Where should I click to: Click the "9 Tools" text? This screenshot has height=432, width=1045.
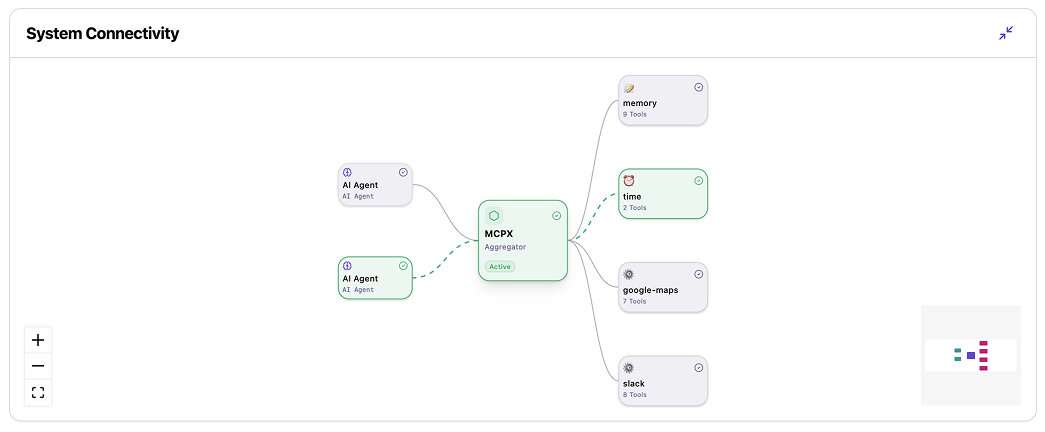point(634,115)
